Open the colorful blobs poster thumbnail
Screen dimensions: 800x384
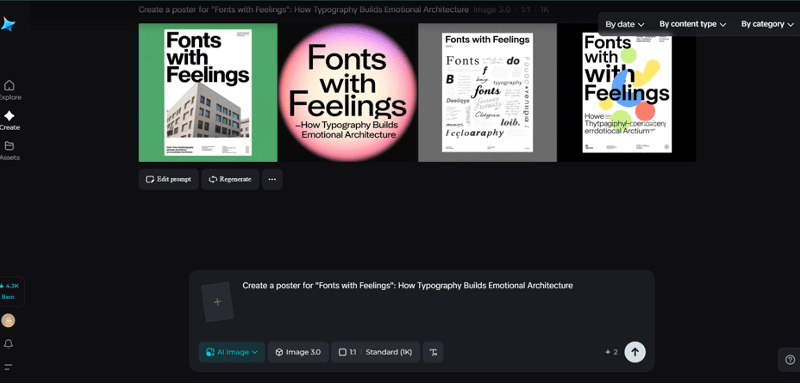[627, 92]
